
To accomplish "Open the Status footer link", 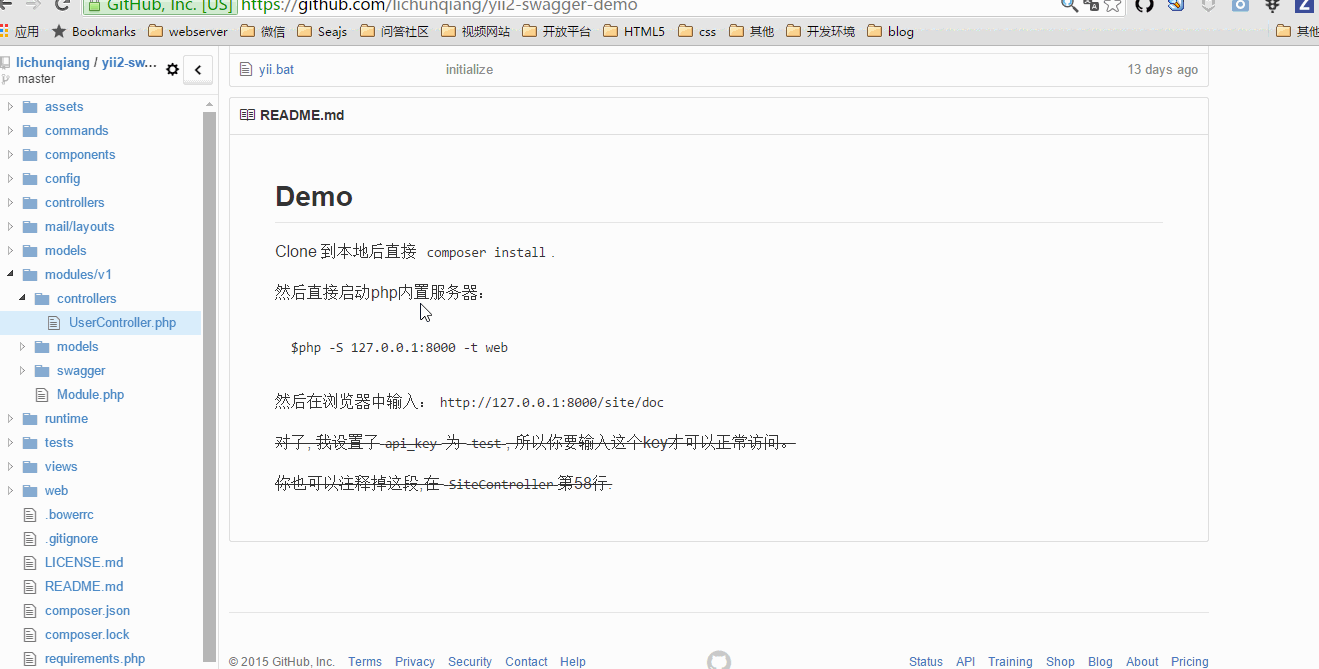I will tap(926, 662).
